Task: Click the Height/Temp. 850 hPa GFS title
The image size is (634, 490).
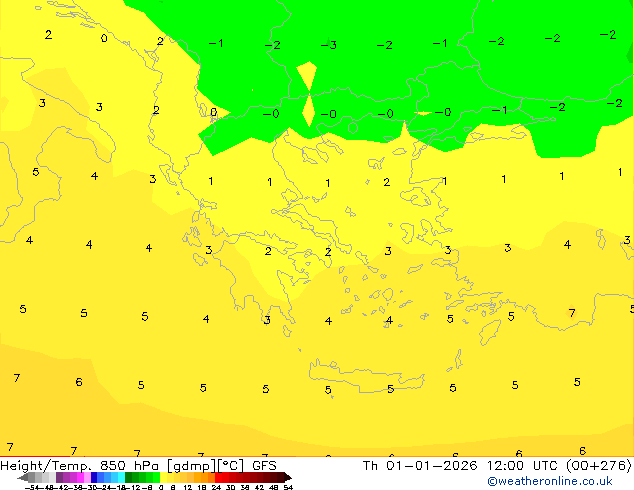Action: pyautogui.click(x=138, y=466)
